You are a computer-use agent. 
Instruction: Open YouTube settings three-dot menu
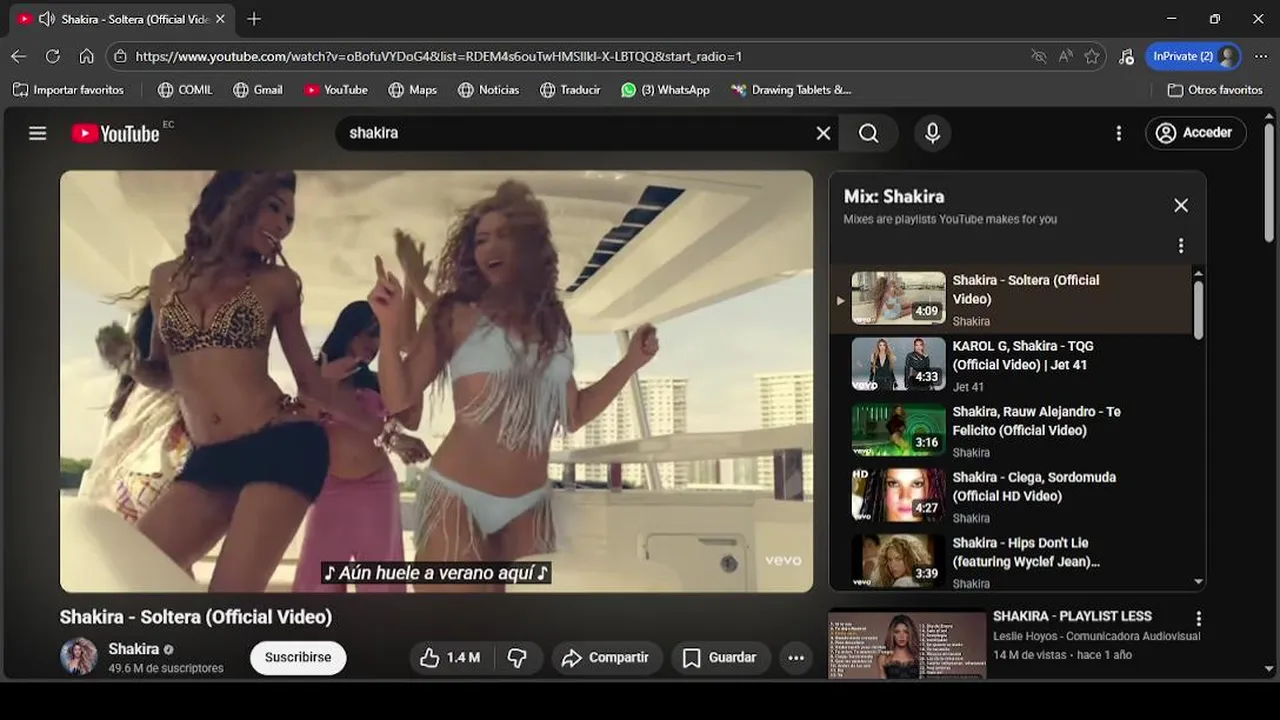pyautogui.click(x=1118, y=133)
